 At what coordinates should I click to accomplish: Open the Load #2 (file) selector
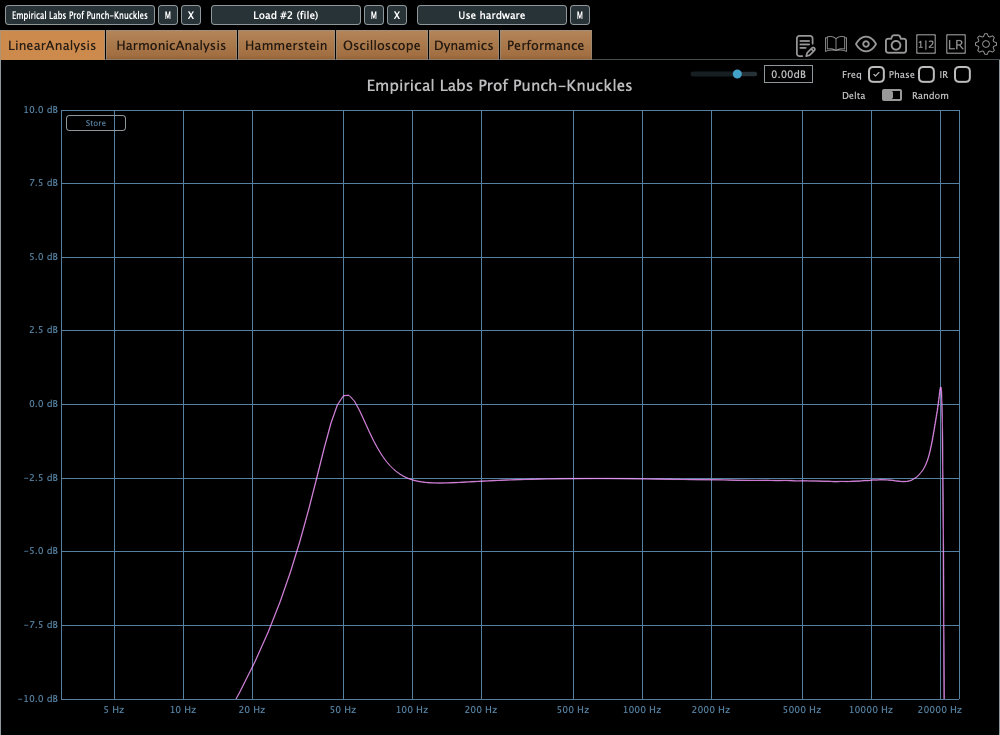pos(285,15)
